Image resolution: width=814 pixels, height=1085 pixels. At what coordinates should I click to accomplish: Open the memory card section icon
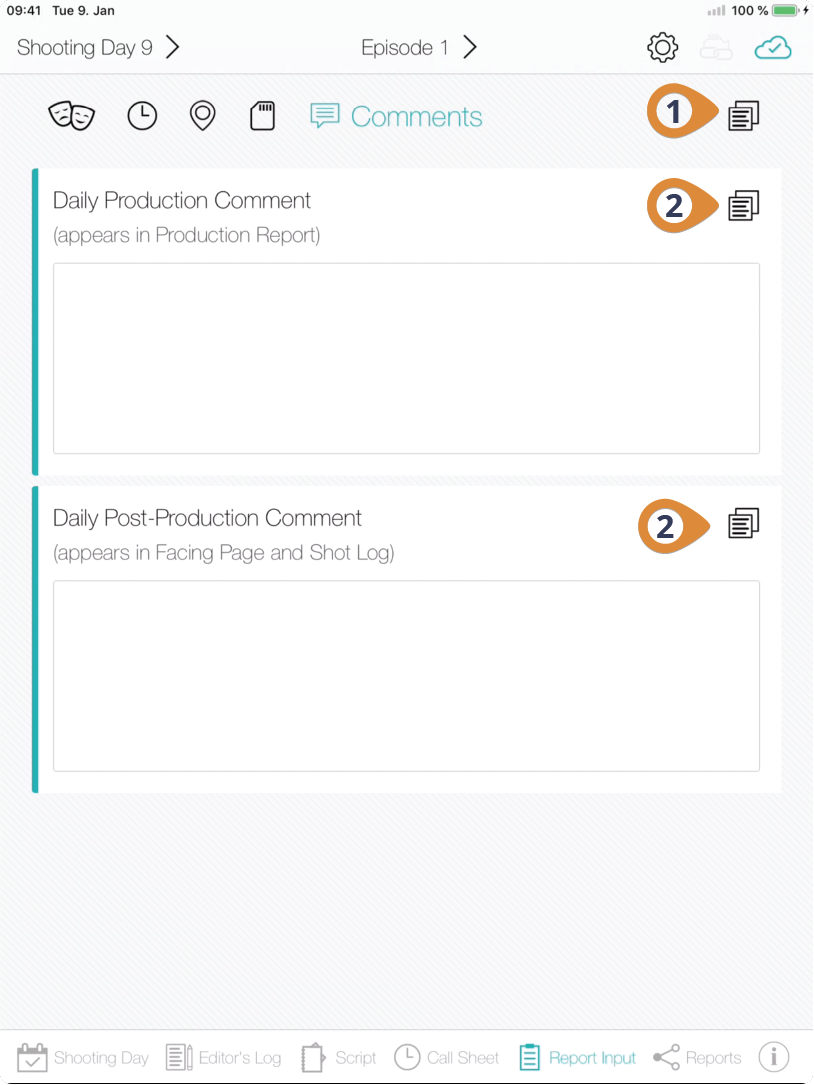pyautogui.click(x=262, y=116)
